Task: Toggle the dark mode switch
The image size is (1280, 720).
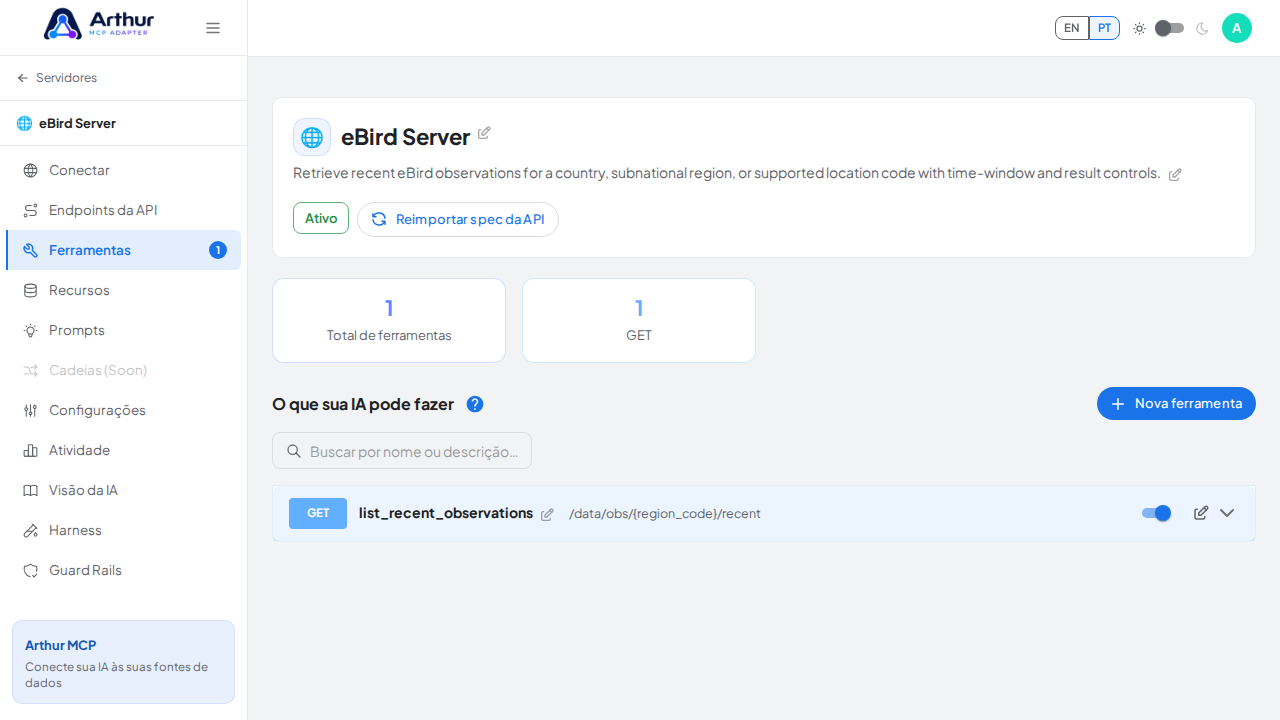Action: (x=1170, y=28)
